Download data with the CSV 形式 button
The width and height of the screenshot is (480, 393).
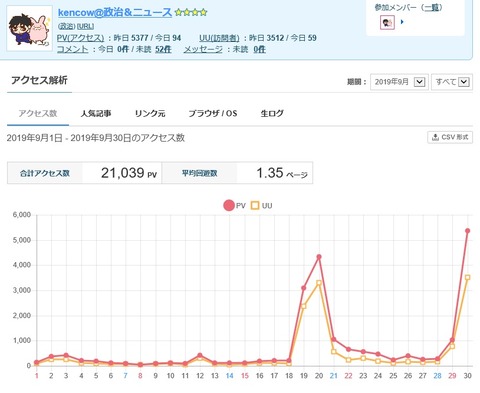[450, 137]
